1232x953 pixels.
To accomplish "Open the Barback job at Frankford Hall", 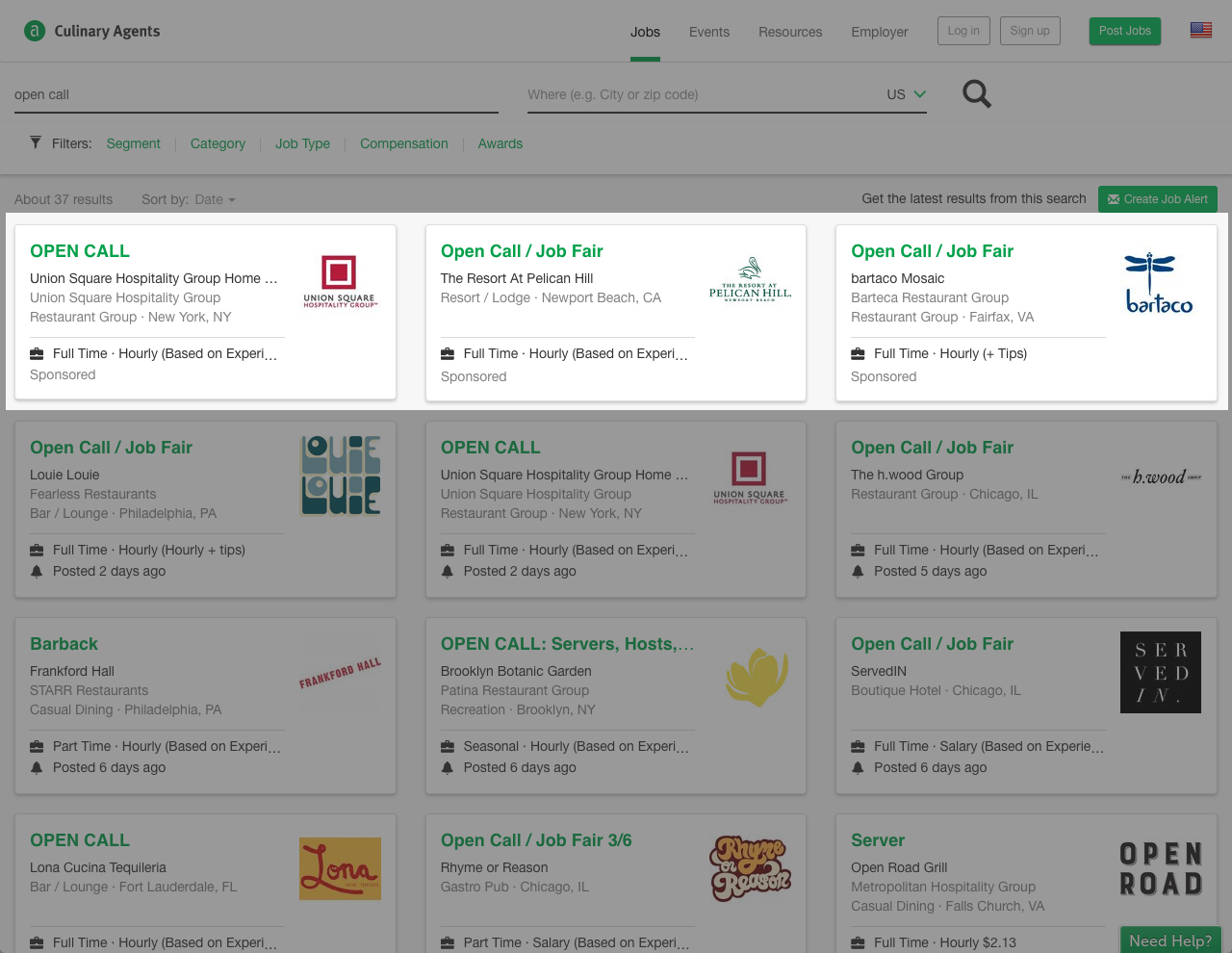I will [x=64, y=644].
